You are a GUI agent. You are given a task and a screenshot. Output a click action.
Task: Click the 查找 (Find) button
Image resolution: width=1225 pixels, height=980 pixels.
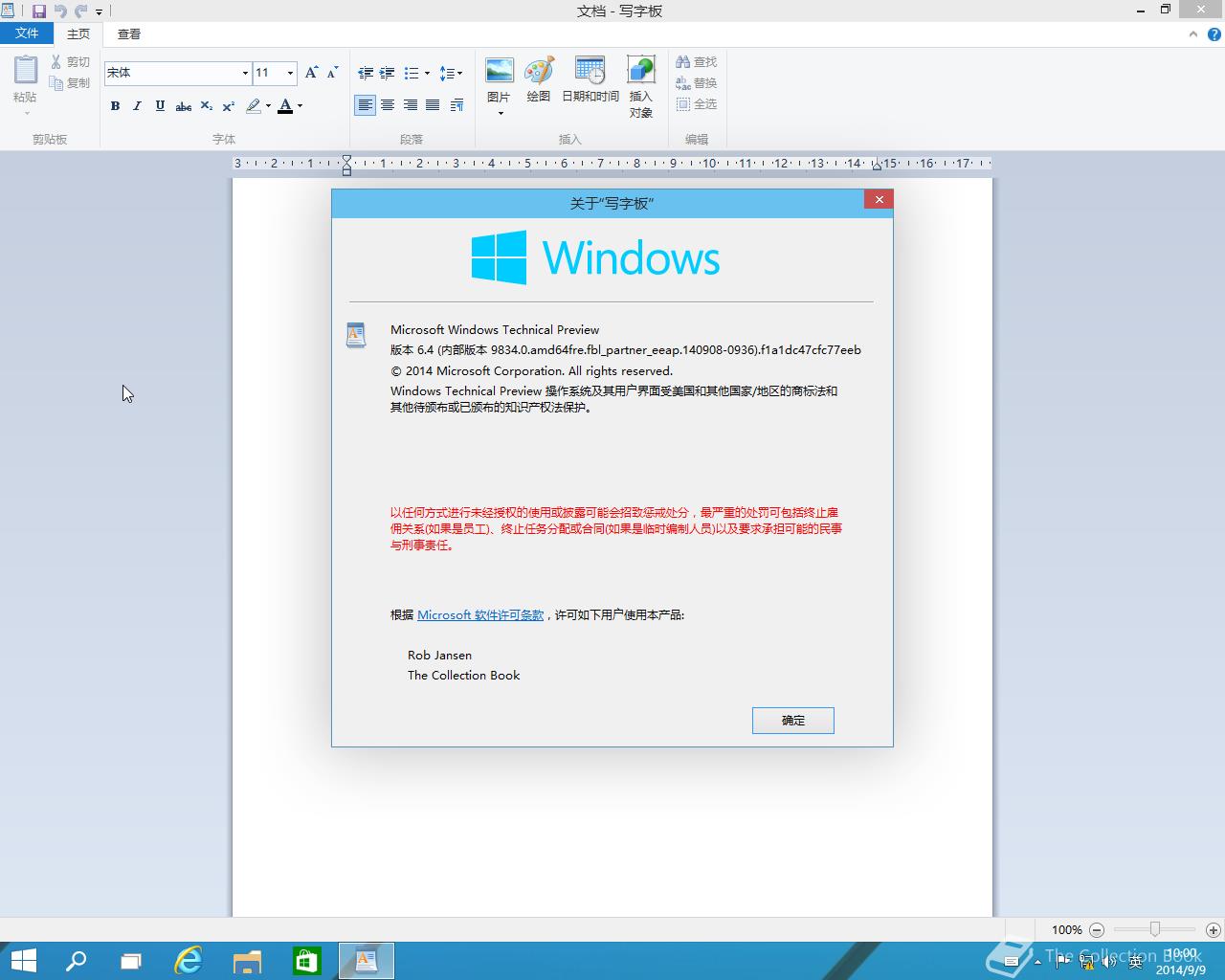tap(696, 62)
